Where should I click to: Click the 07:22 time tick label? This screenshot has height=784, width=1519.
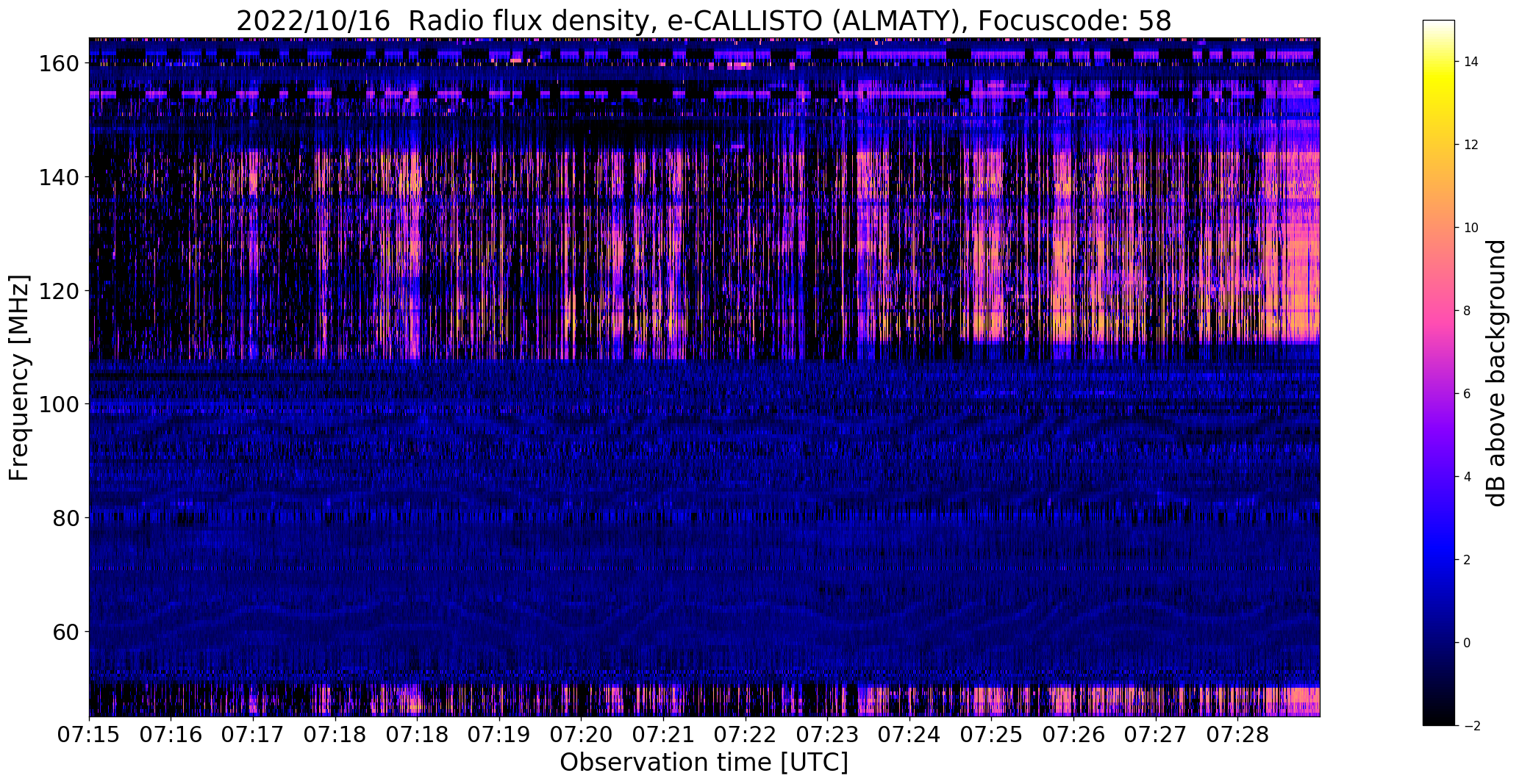(746, 735)
